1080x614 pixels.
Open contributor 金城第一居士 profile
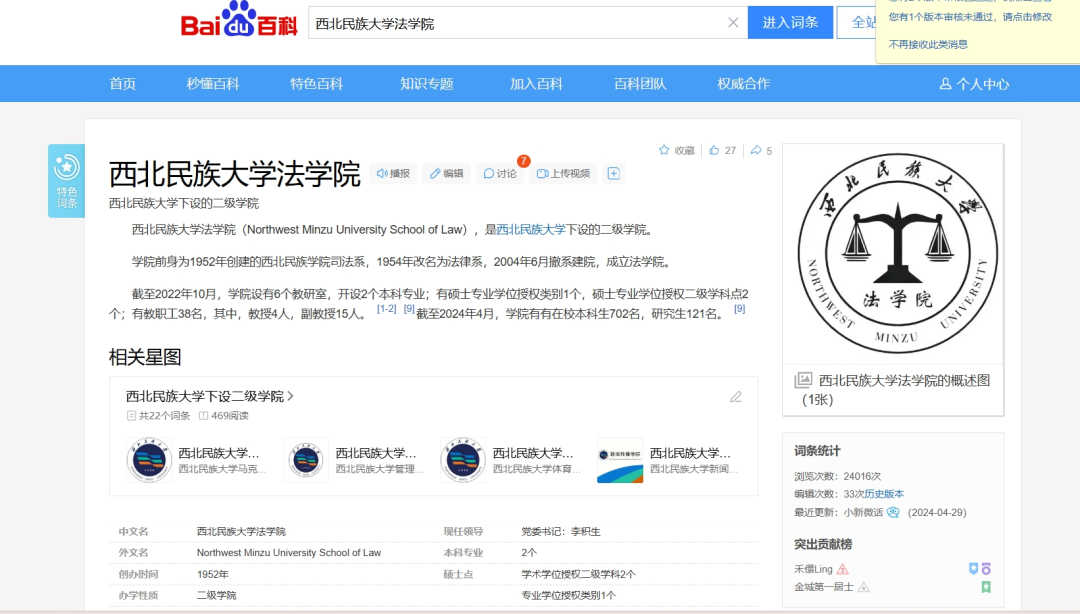(824, 587)
